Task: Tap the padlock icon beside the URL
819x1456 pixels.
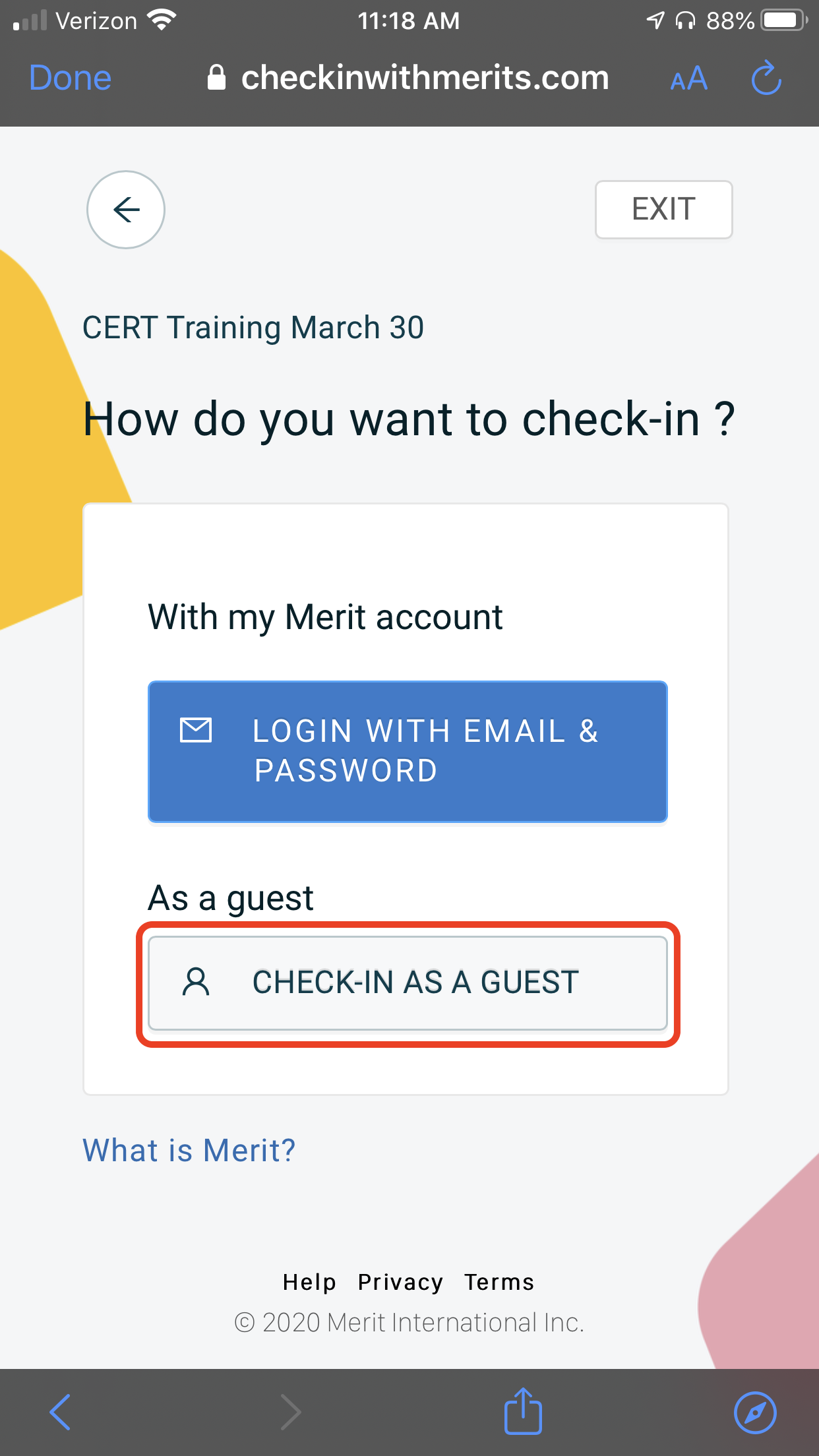Action: coord(216,77)
